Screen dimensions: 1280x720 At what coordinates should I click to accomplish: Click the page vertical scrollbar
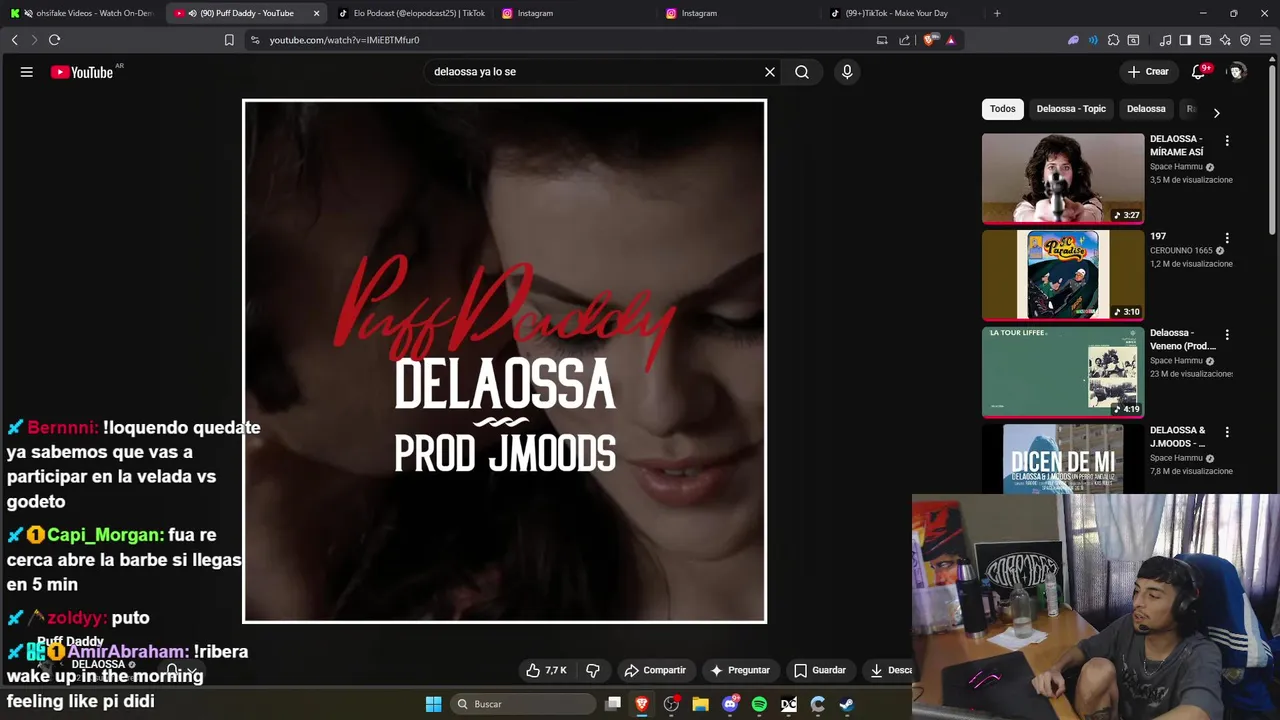pos(1273,150)
